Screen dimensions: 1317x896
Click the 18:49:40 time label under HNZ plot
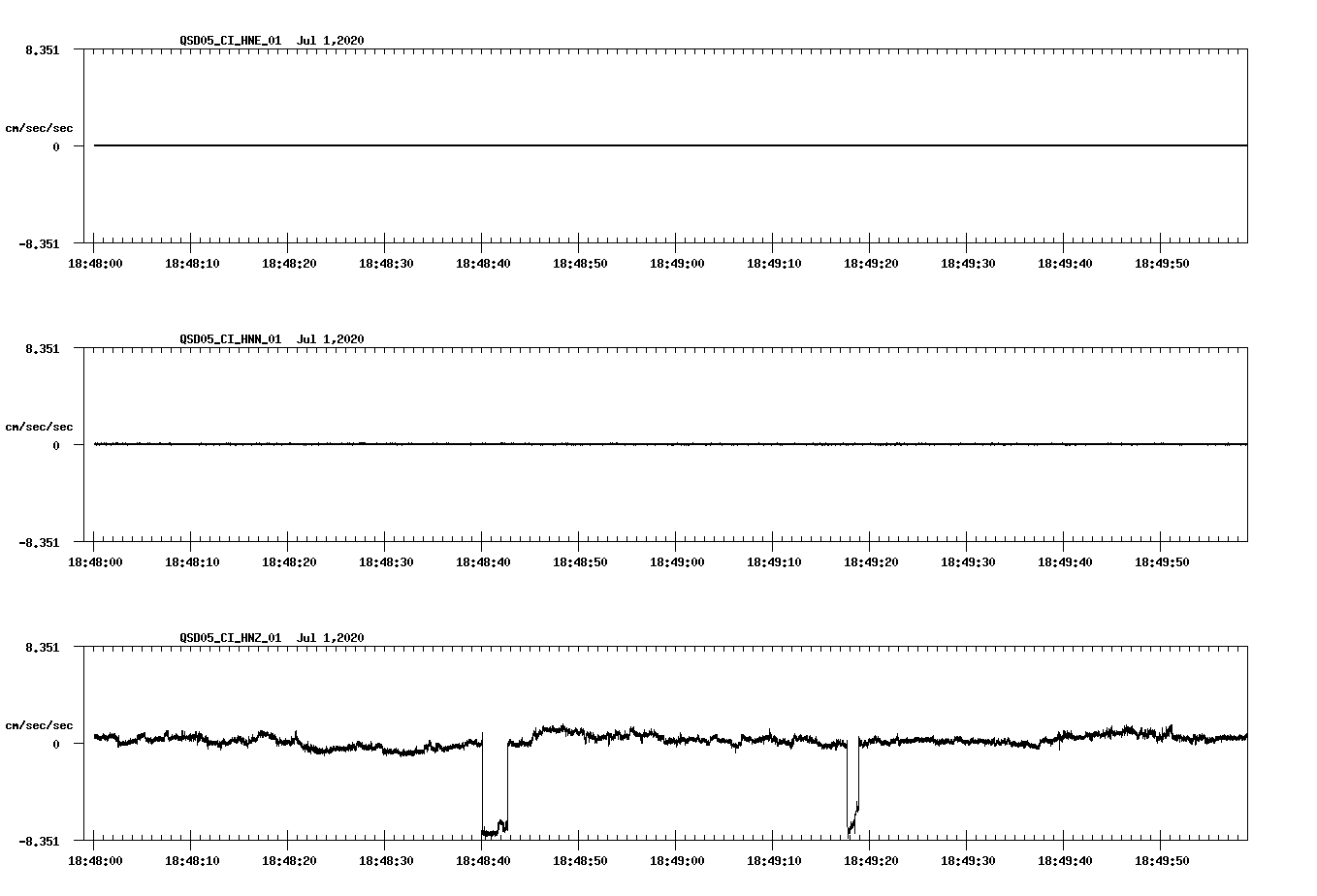tap(1065, 861)
